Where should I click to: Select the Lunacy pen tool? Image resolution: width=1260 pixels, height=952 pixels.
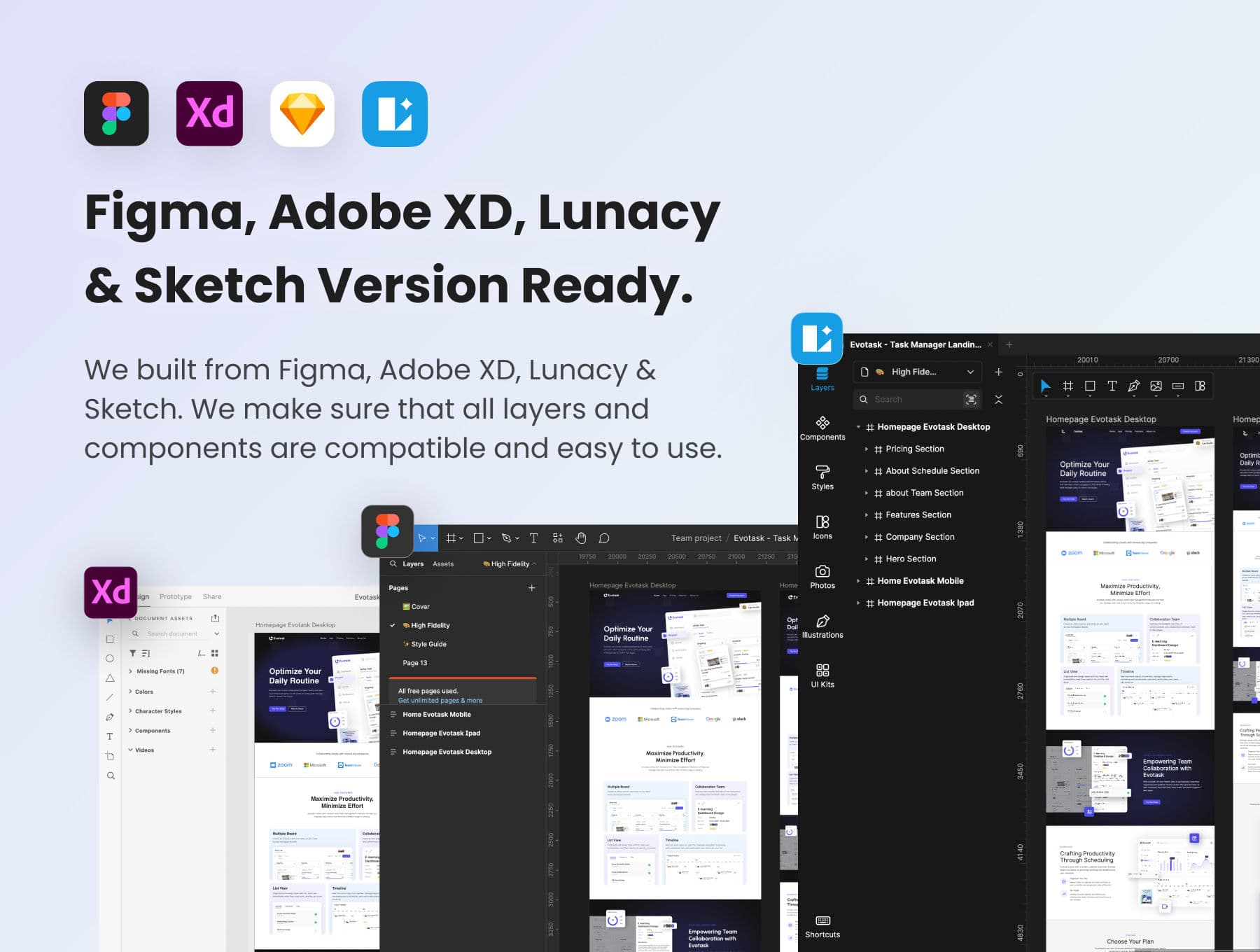tap(1134, 386)
